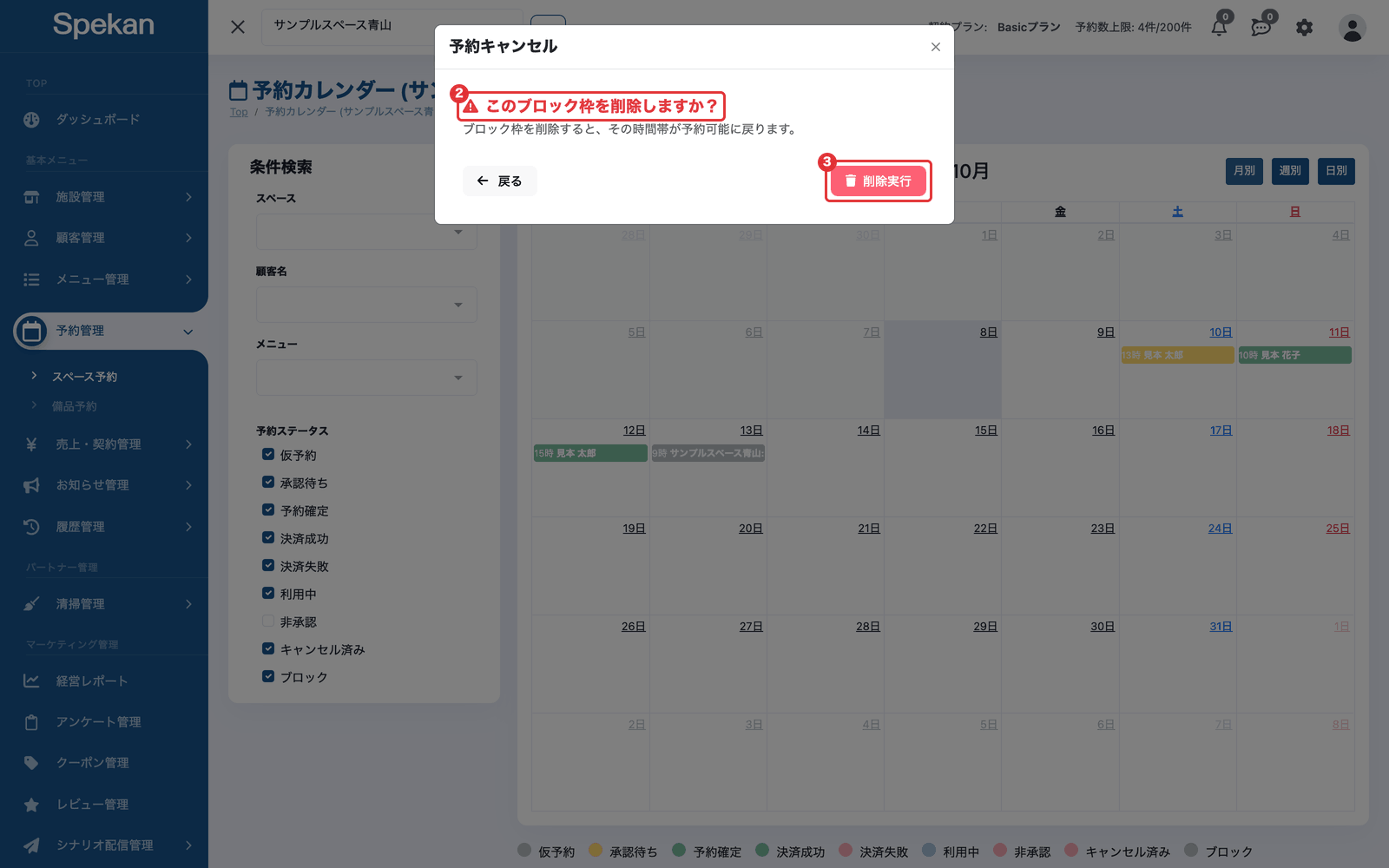Click the 経営レポート chart icon
The height and width of the screenshot is (868, 1389).
click(x=31, y=681)
